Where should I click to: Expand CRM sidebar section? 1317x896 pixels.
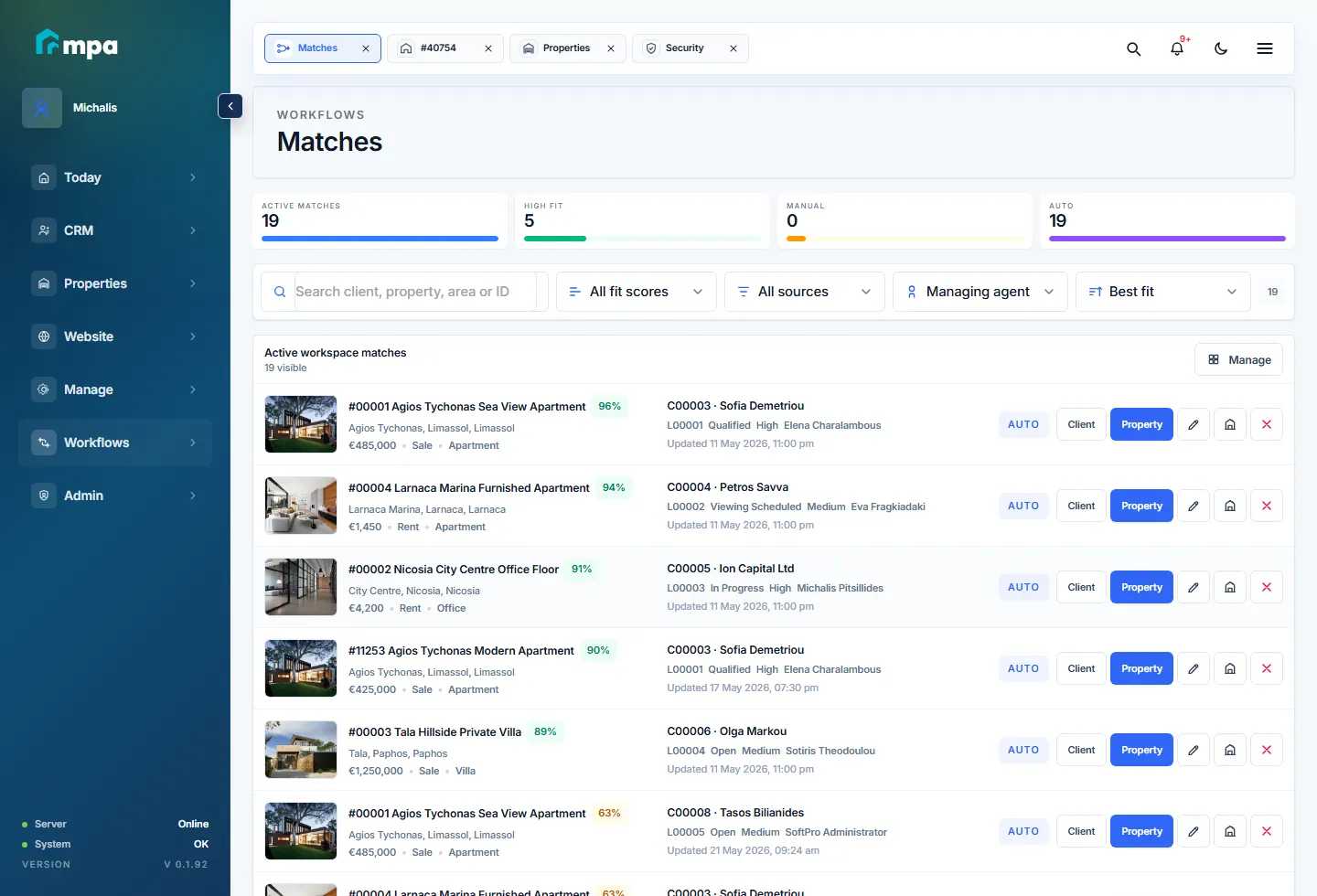coord(115,230)
